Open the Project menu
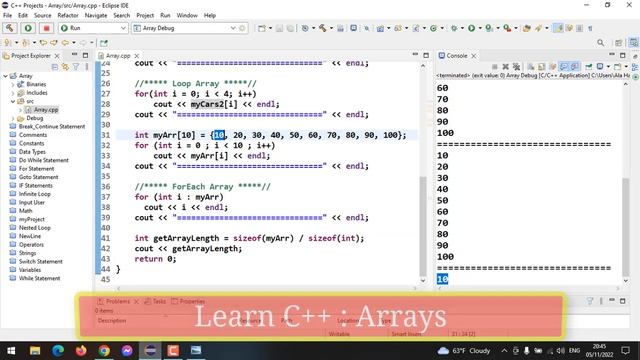The width and height of the screenshot is (640, 360). pyautogui.click(x=145, y=15)
